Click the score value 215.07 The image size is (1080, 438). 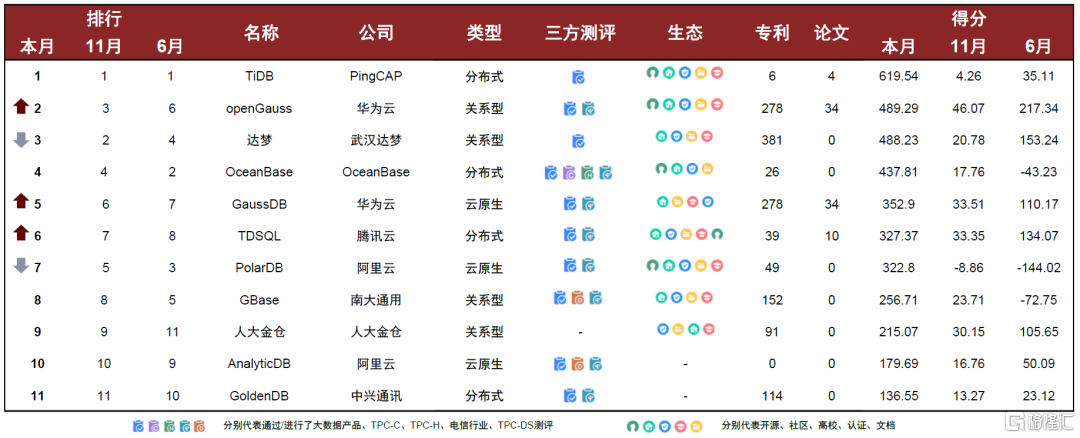pos(899,332)
